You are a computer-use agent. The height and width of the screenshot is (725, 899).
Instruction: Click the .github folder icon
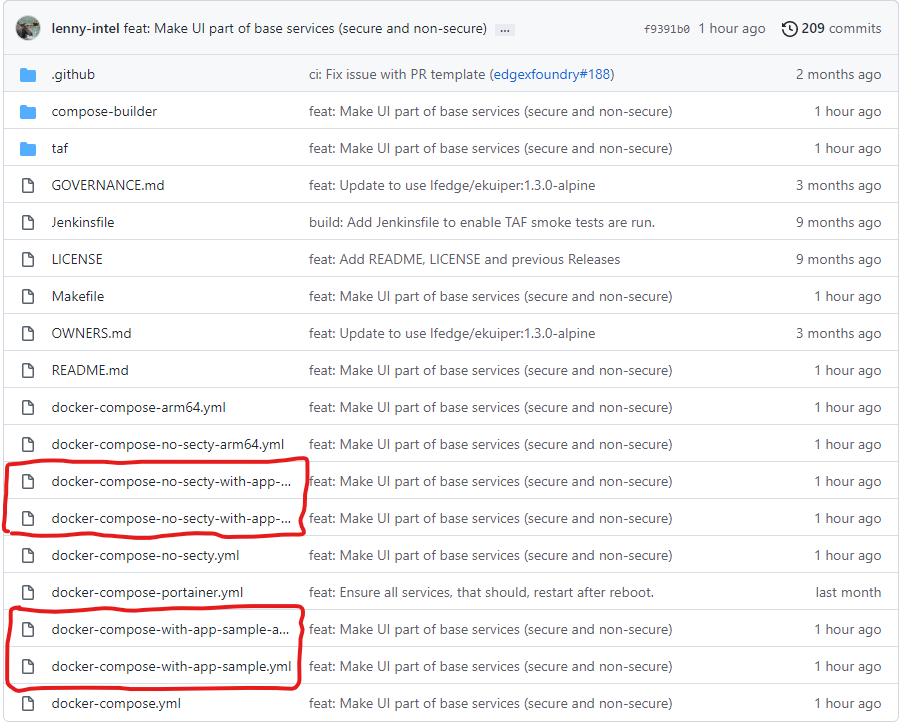(28, 75)
